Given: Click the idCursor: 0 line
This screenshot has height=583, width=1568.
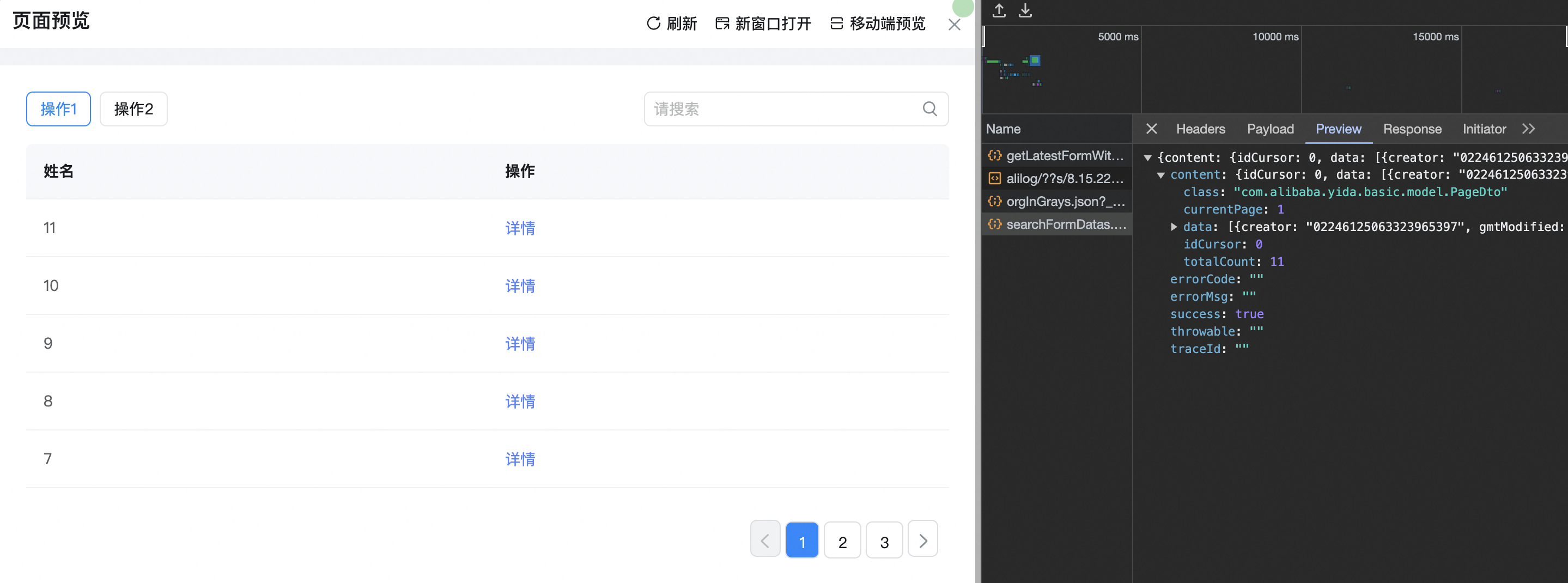Looking at the screenshot, I should click(x=1223, y=244).
